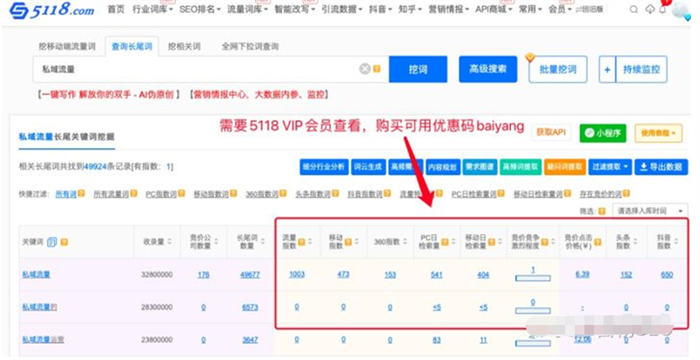Click the help icon next to 筛选 label

[x=602, y=211]
